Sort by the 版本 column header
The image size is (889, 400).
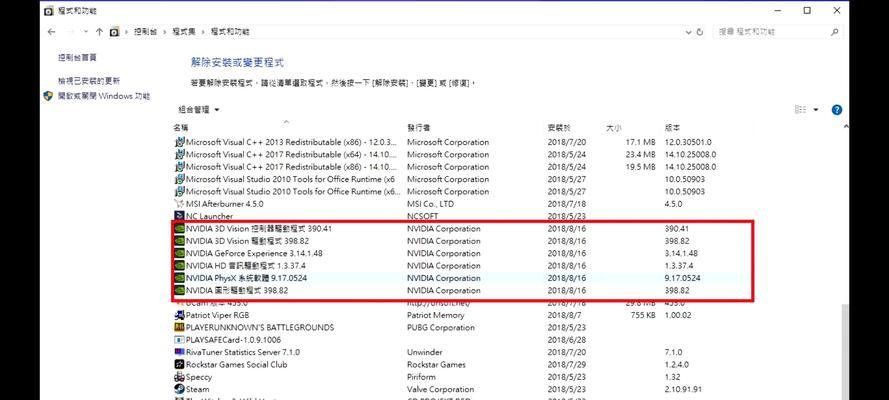pos(672,128)
